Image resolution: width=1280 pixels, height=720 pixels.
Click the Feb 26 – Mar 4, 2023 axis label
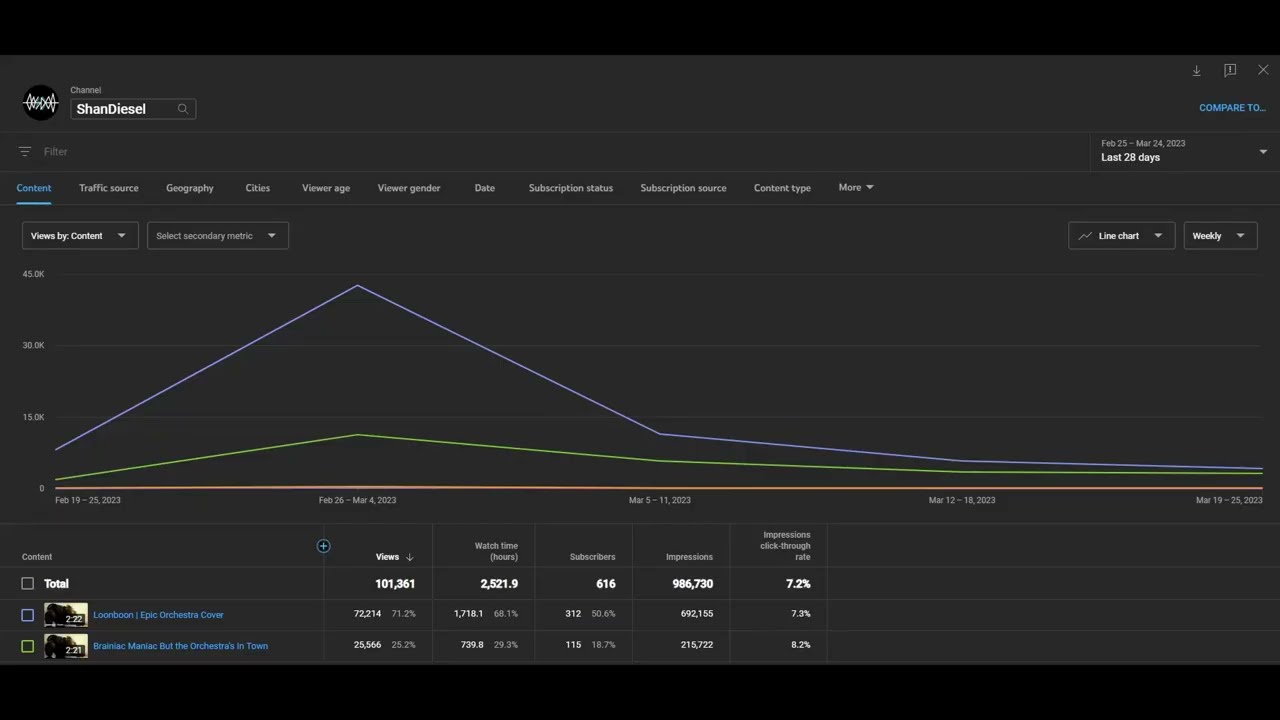[x=357, y=500]
